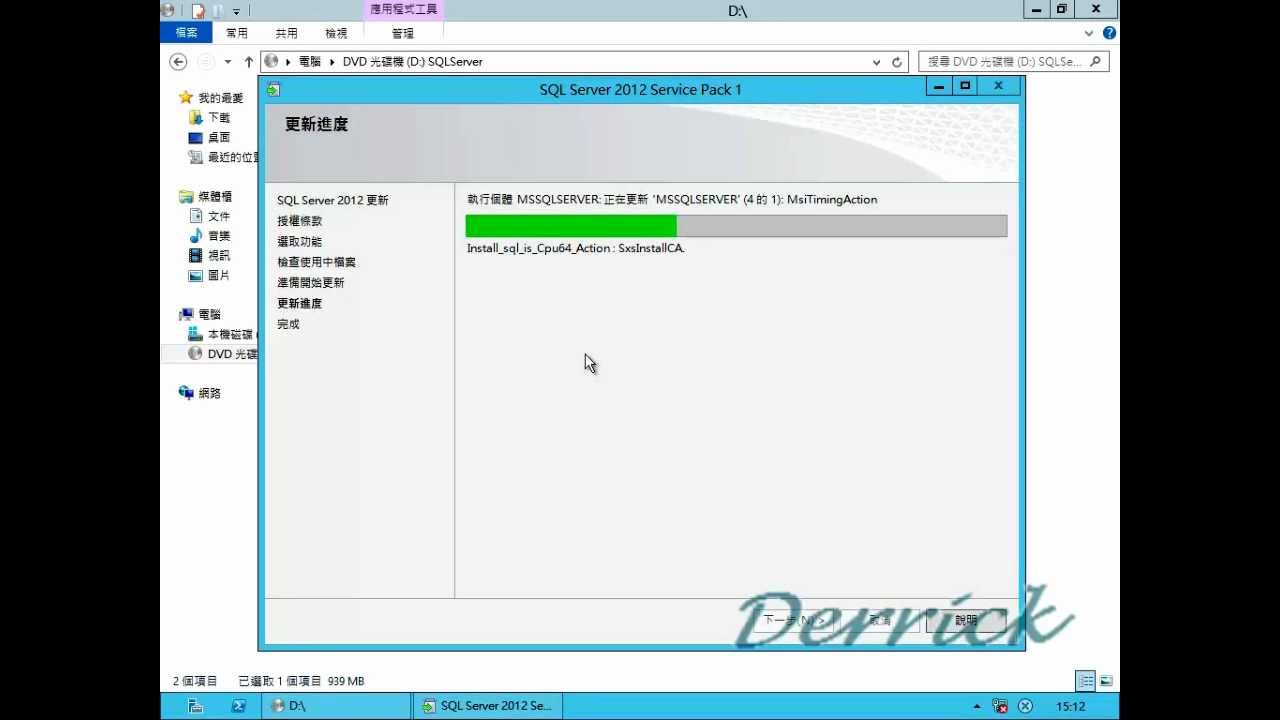Open 桌面 in navigation pane

pos(209,138)
